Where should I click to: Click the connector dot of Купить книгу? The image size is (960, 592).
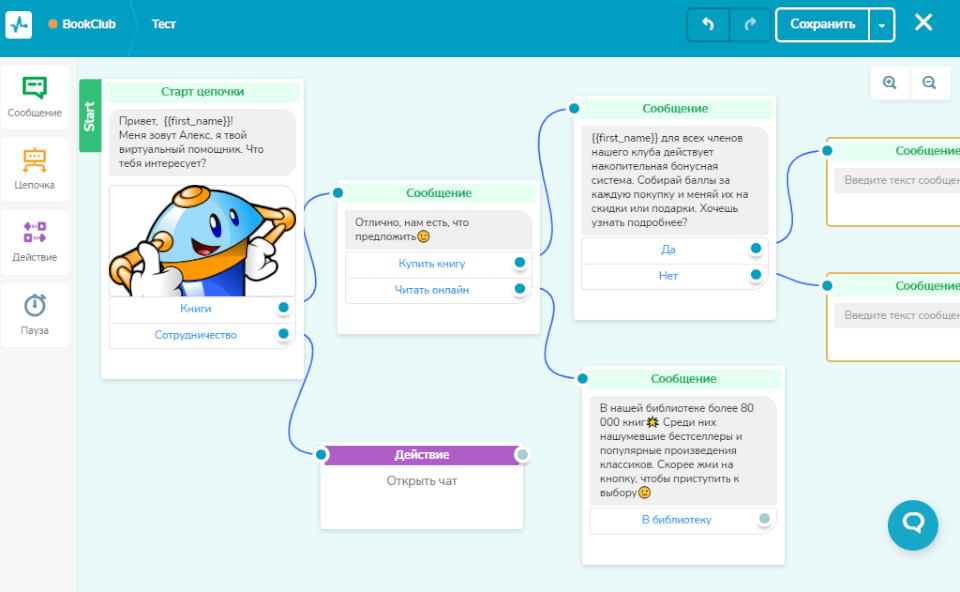(520, 262)
